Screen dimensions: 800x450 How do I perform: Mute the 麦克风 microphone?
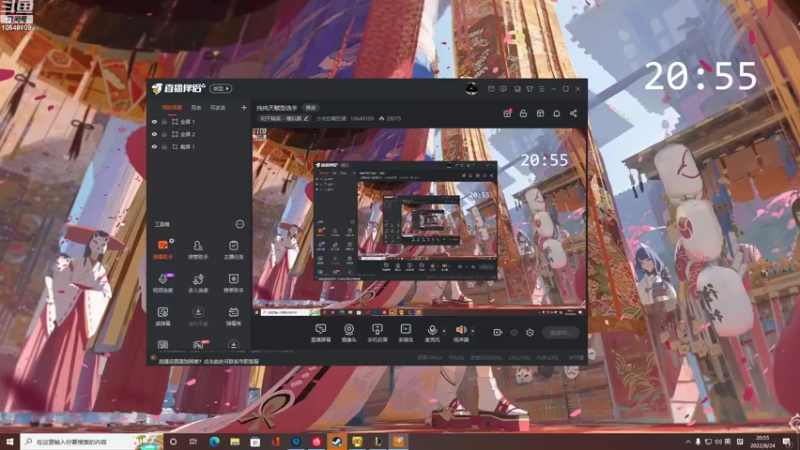[432, 331]
